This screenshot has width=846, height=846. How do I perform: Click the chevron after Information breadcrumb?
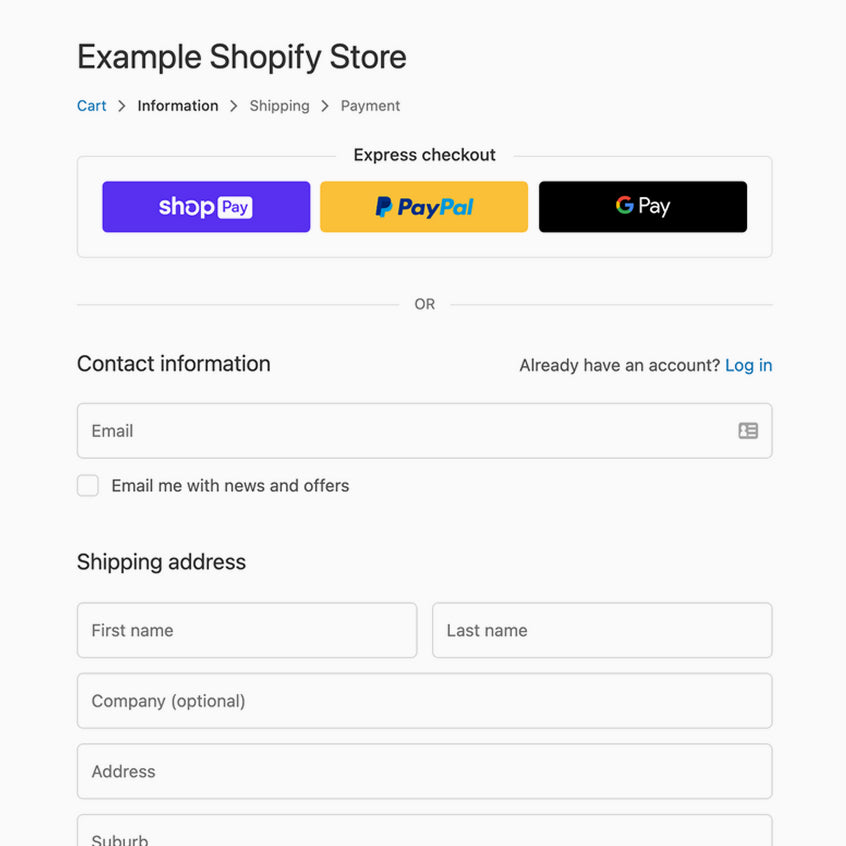(234, 106)
